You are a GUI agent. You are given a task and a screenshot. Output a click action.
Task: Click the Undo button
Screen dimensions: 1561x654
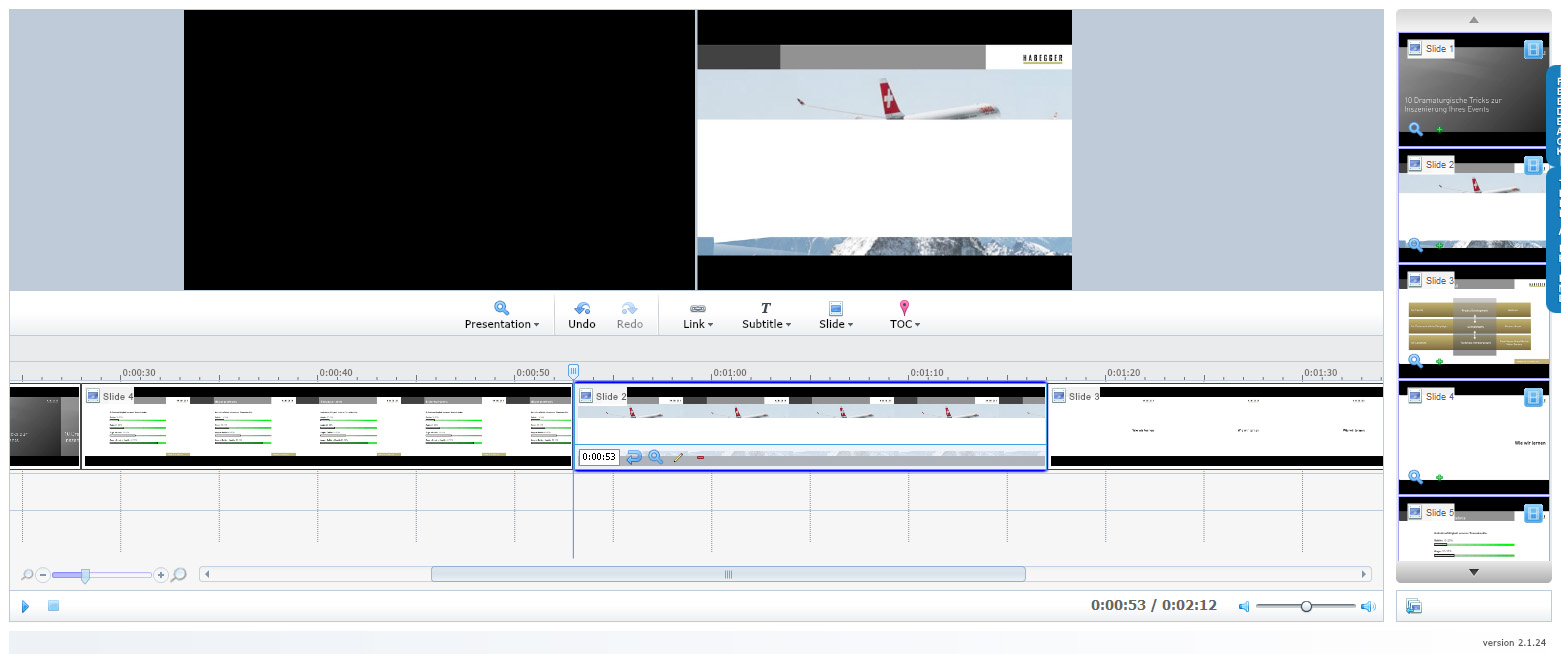(x=581, y=314)
